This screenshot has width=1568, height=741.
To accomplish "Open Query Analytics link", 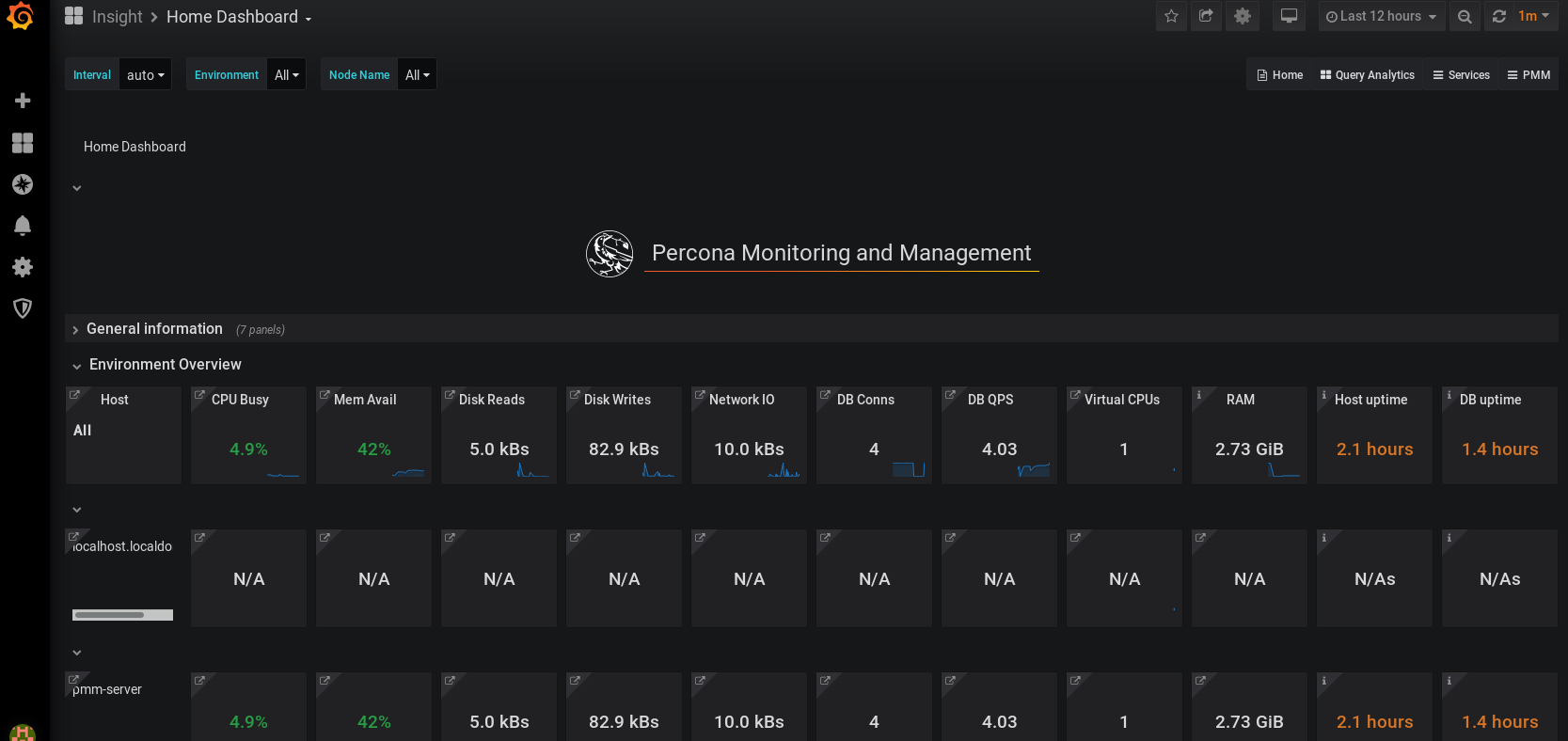I will pos(1367,75).
